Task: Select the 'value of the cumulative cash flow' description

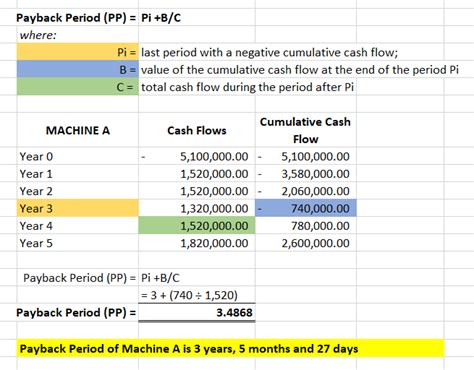Action: coord(300,70)
